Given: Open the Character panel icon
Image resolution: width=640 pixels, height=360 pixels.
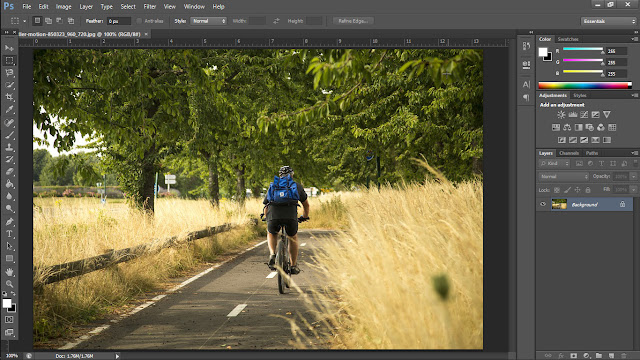Looking at the screenshot, I should click(527, 84).
